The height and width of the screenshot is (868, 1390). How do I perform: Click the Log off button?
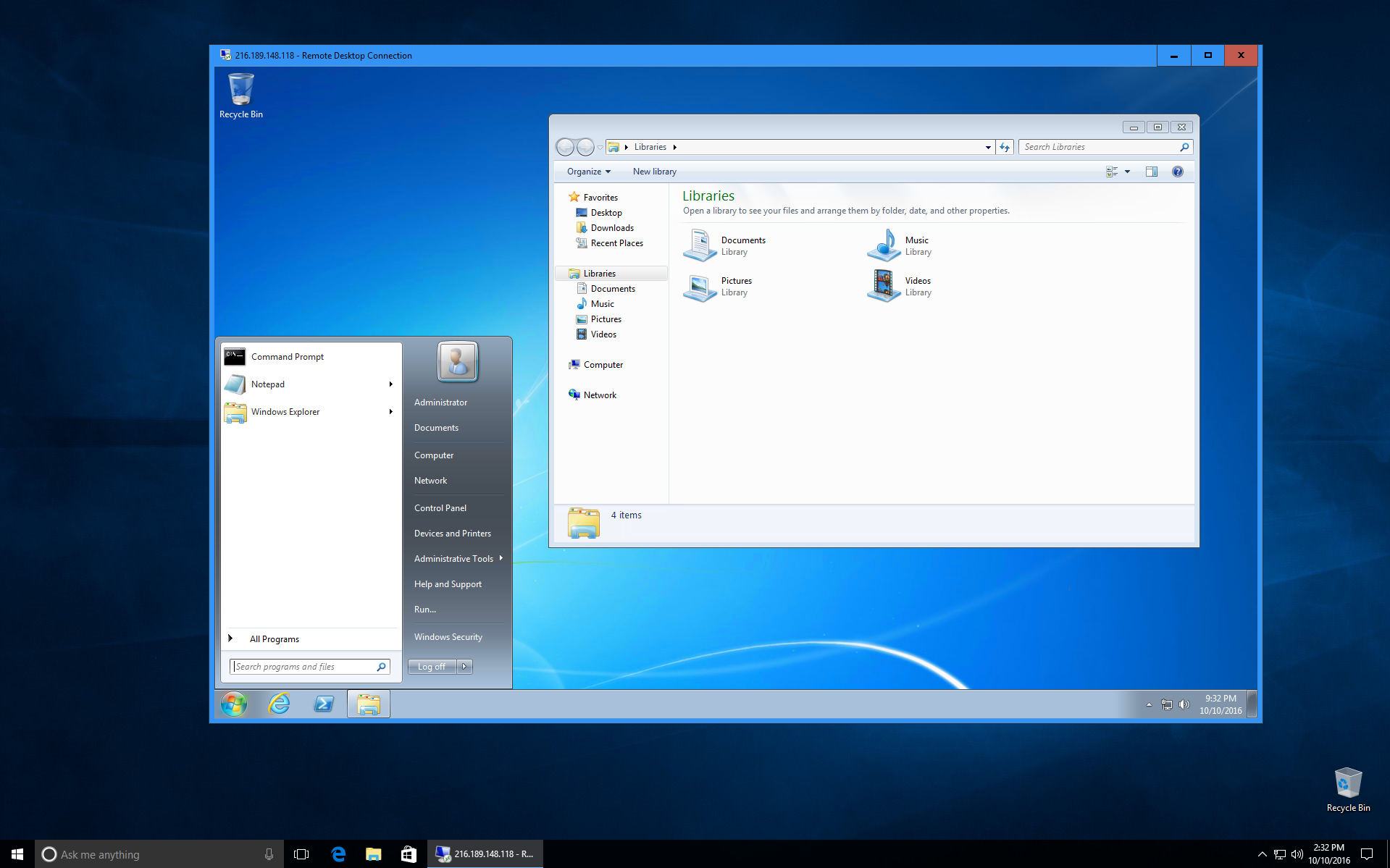(432, 667)
